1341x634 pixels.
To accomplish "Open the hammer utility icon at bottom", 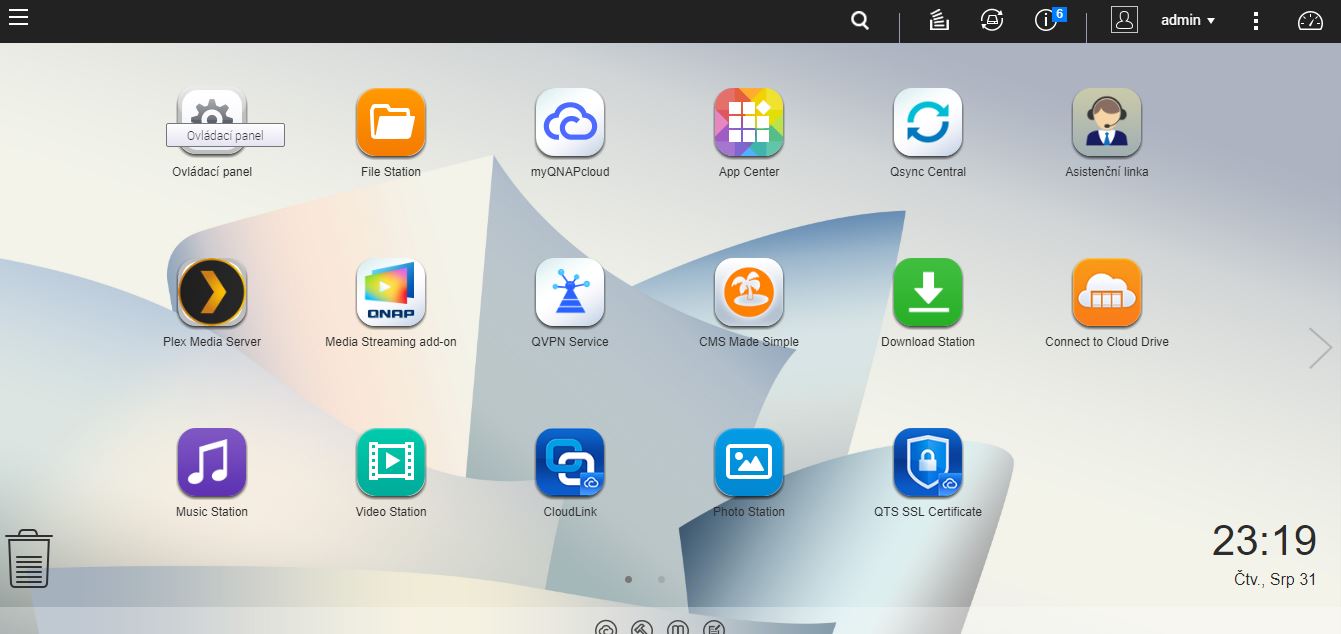I will [x=642, y=627].
